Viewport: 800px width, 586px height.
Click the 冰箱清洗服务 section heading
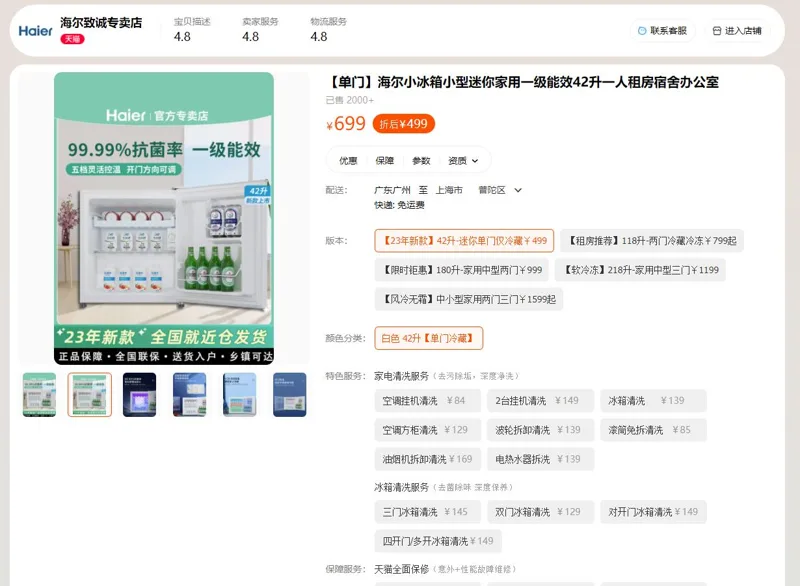tap(402, 487)
